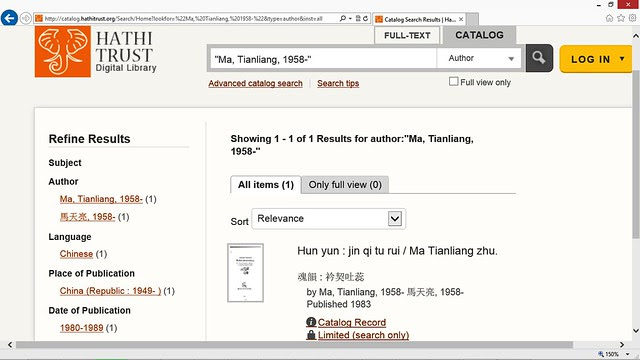Minimize the browser window
Image resolution: width=640 pixels, height=360 pixels.
pyautogui.click(x=598, y=5)
